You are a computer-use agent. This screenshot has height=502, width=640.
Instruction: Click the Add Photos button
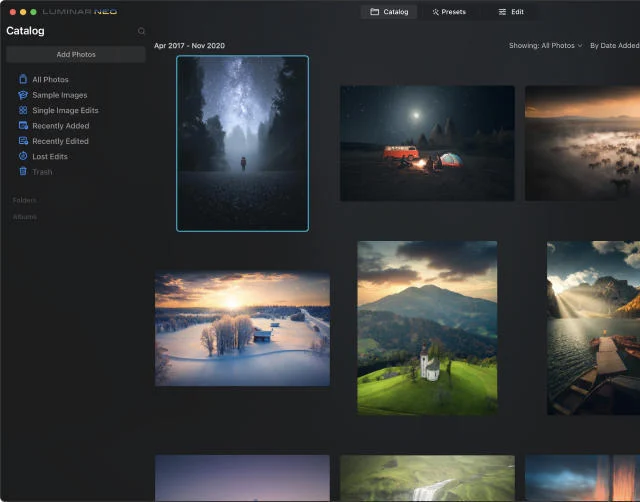76,54
